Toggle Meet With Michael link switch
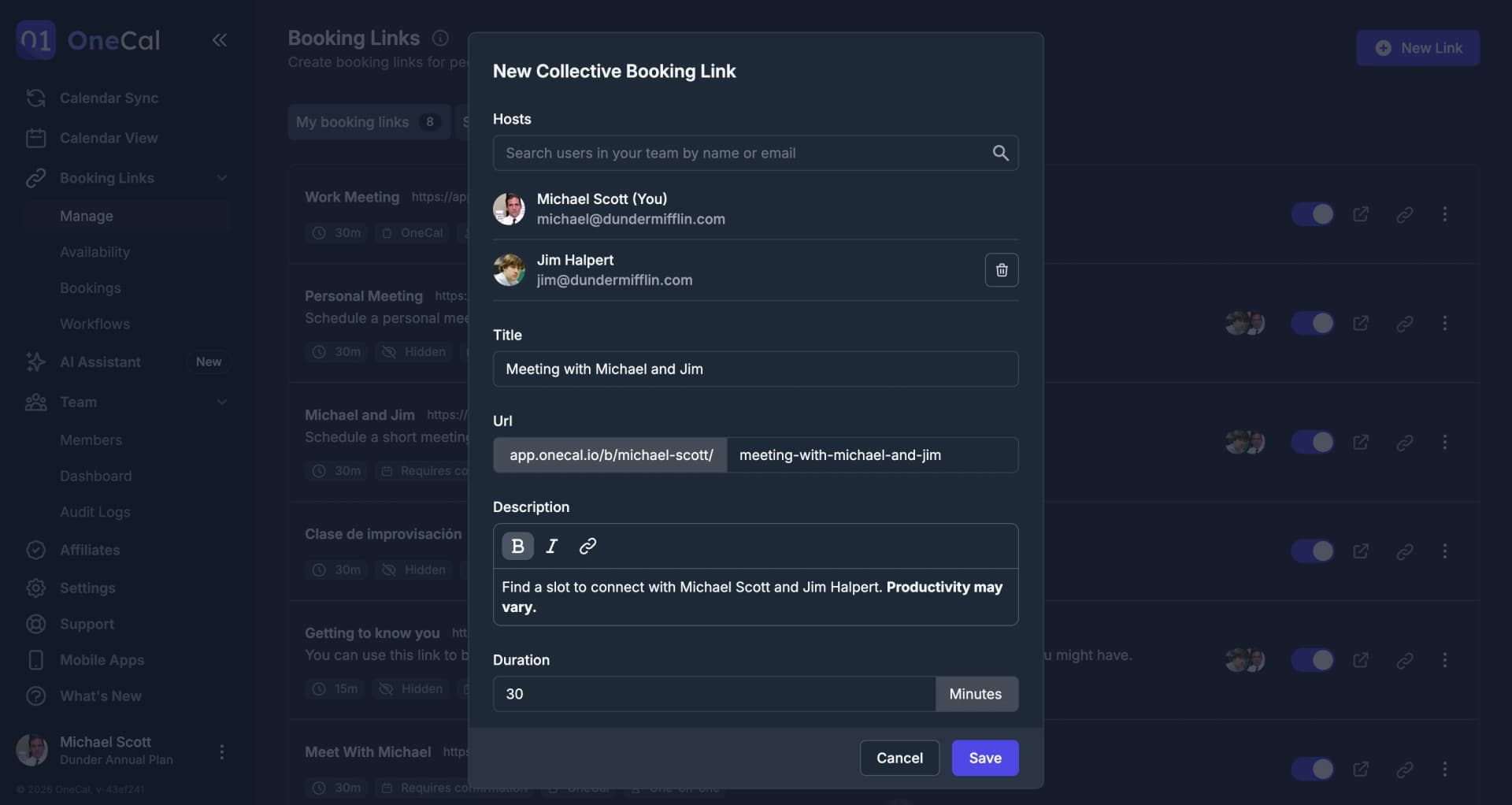This screenshot has width=1512, height=805. 1313,769
